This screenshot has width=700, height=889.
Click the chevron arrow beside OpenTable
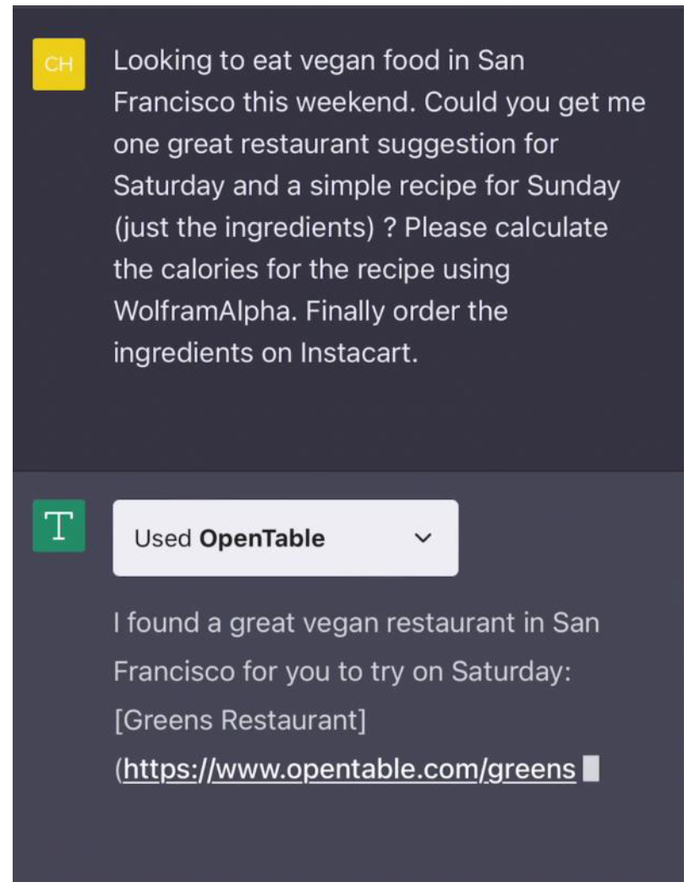(x=423, y=538)
